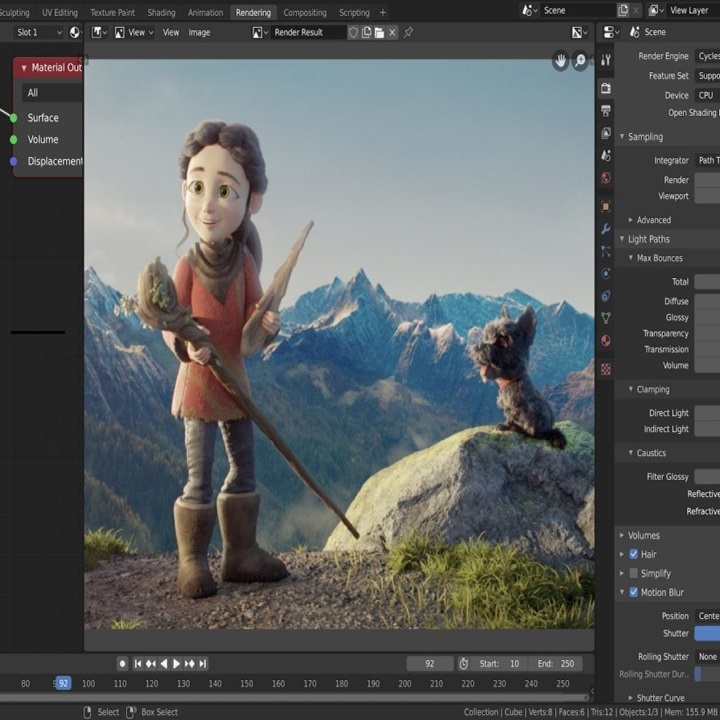Click the pan hand icon in image viewer
This screenshot has height=720, width=720.
(x=561, y=61)
